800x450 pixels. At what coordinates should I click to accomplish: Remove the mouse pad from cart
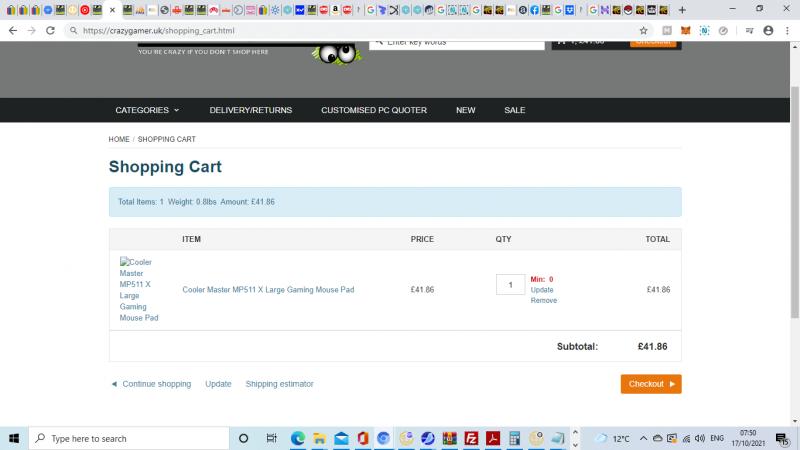point(544,301)
